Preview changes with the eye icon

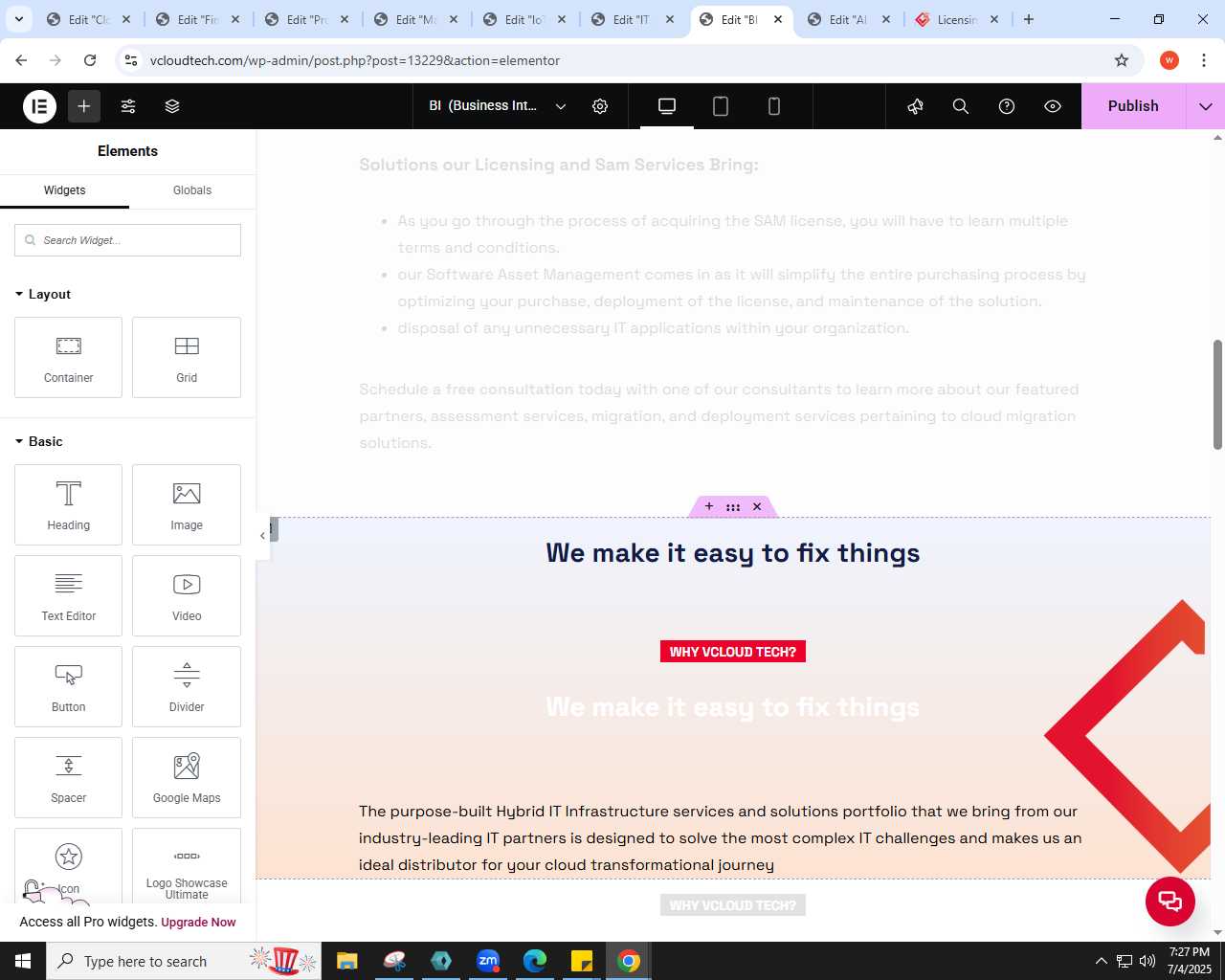pos(1053,106)
